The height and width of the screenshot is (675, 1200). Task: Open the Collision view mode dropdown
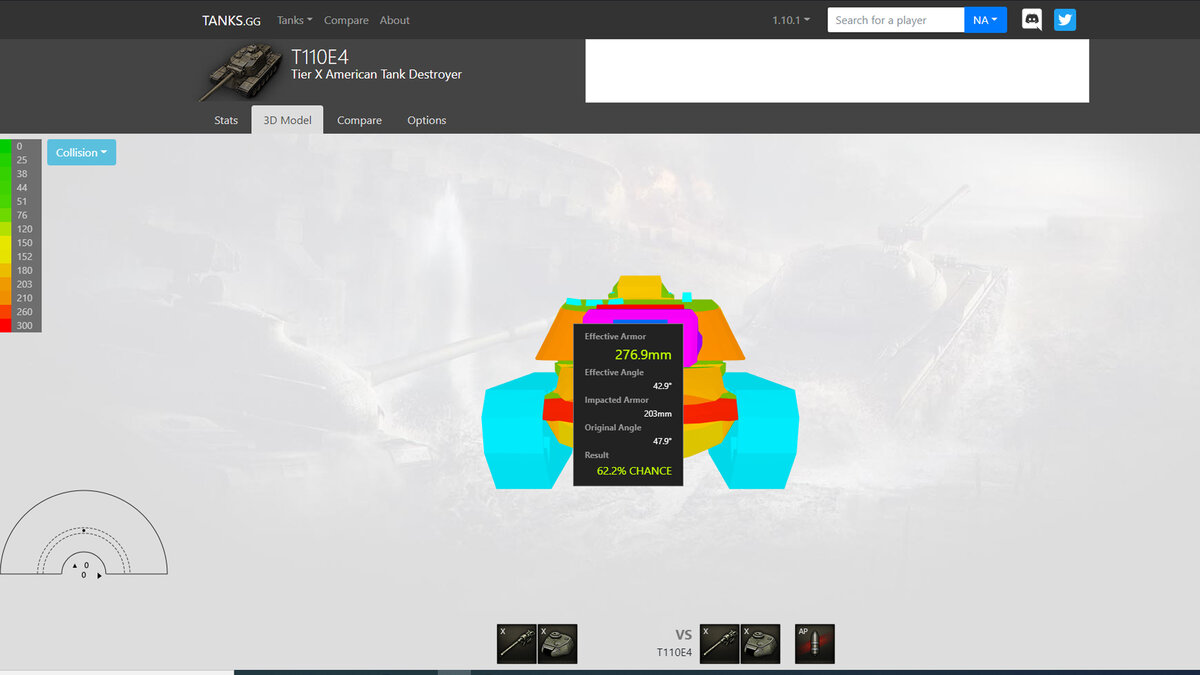pos(81,153)
